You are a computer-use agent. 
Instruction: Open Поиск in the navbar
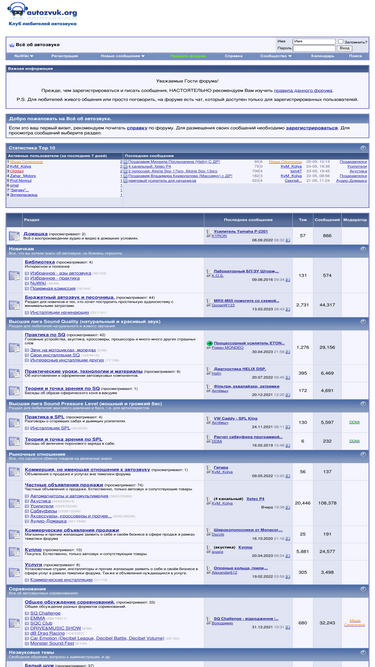click(355, 56)
